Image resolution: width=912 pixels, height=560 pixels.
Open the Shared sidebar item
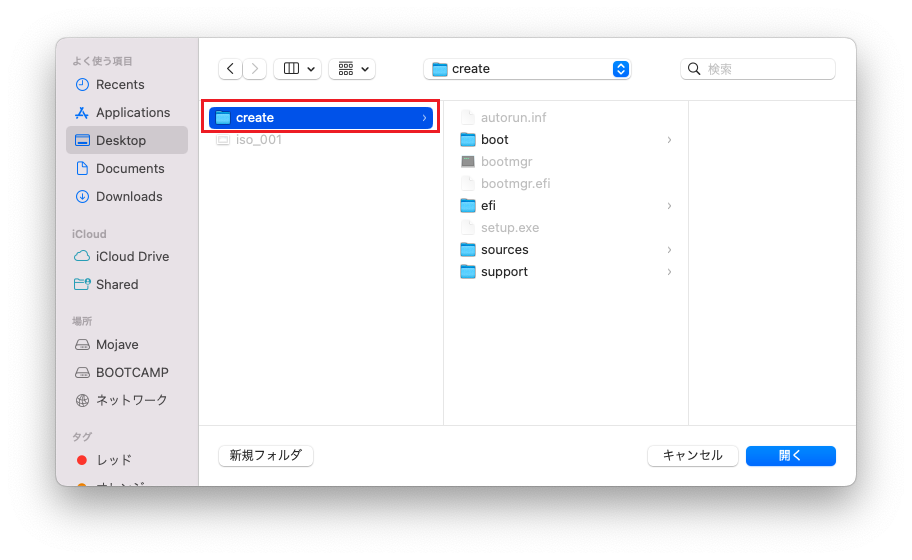tap(127, 284)
